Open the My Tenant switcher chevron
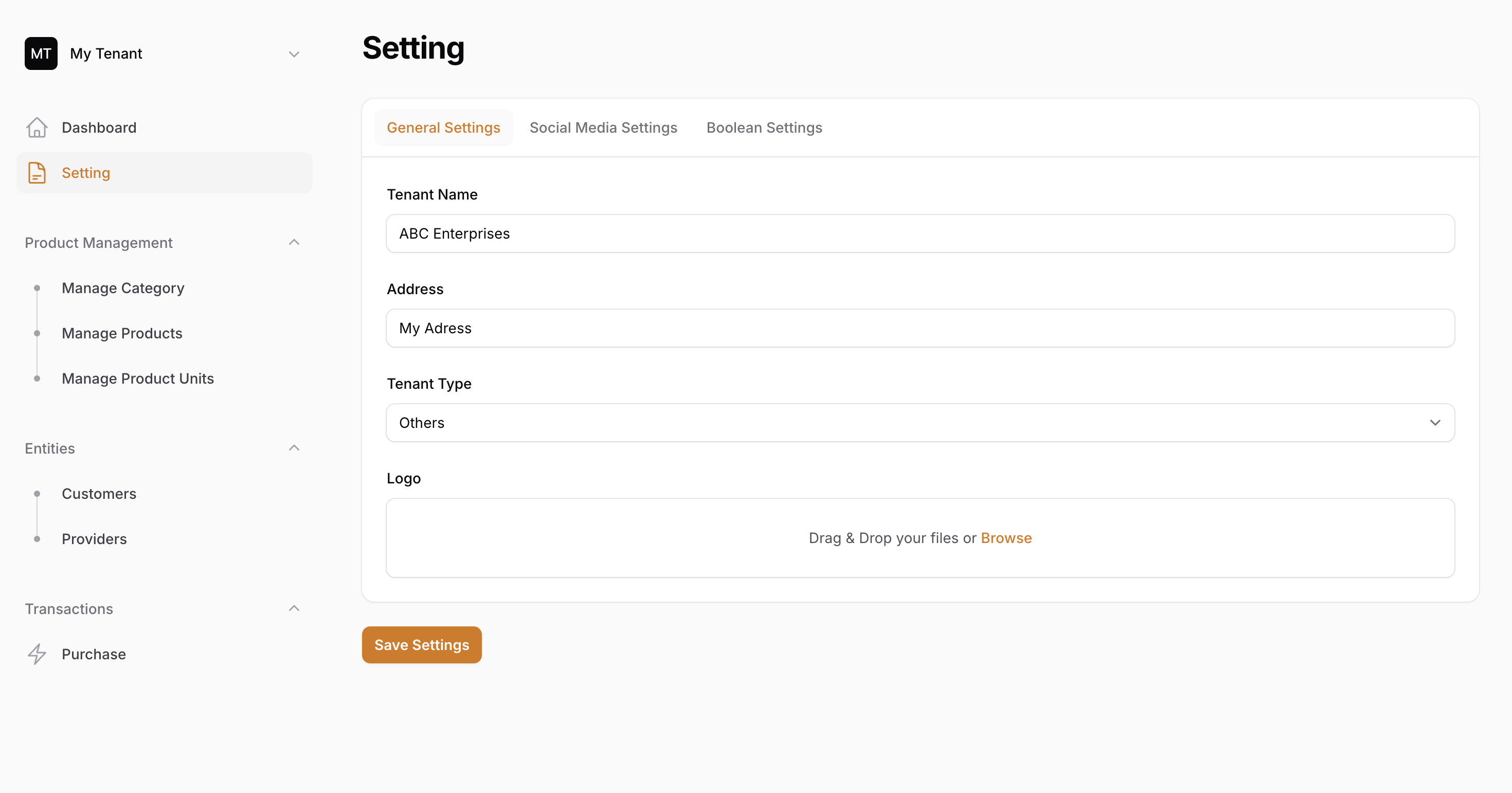This screenshot has height=793, width=1512. click(294, 54)
